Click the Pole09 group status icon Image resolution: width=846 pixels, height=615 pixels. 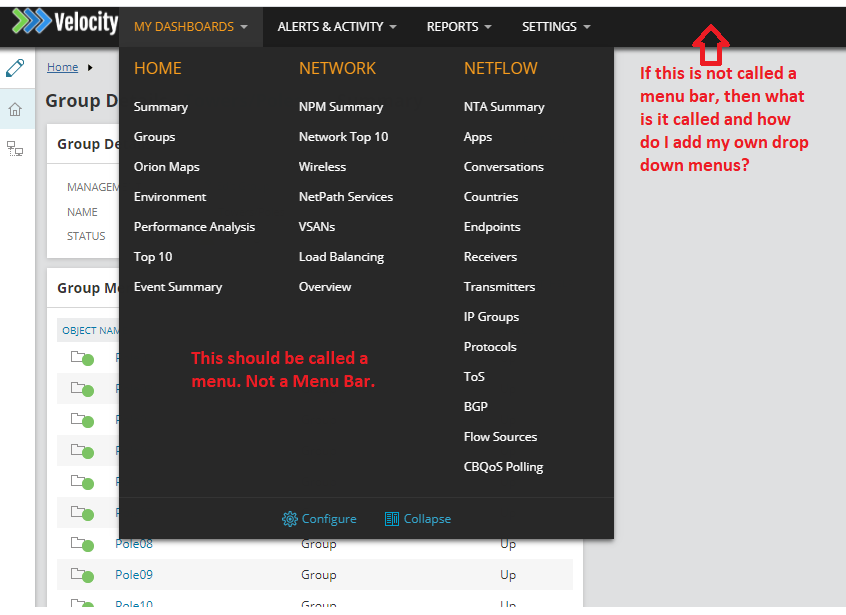83,575
